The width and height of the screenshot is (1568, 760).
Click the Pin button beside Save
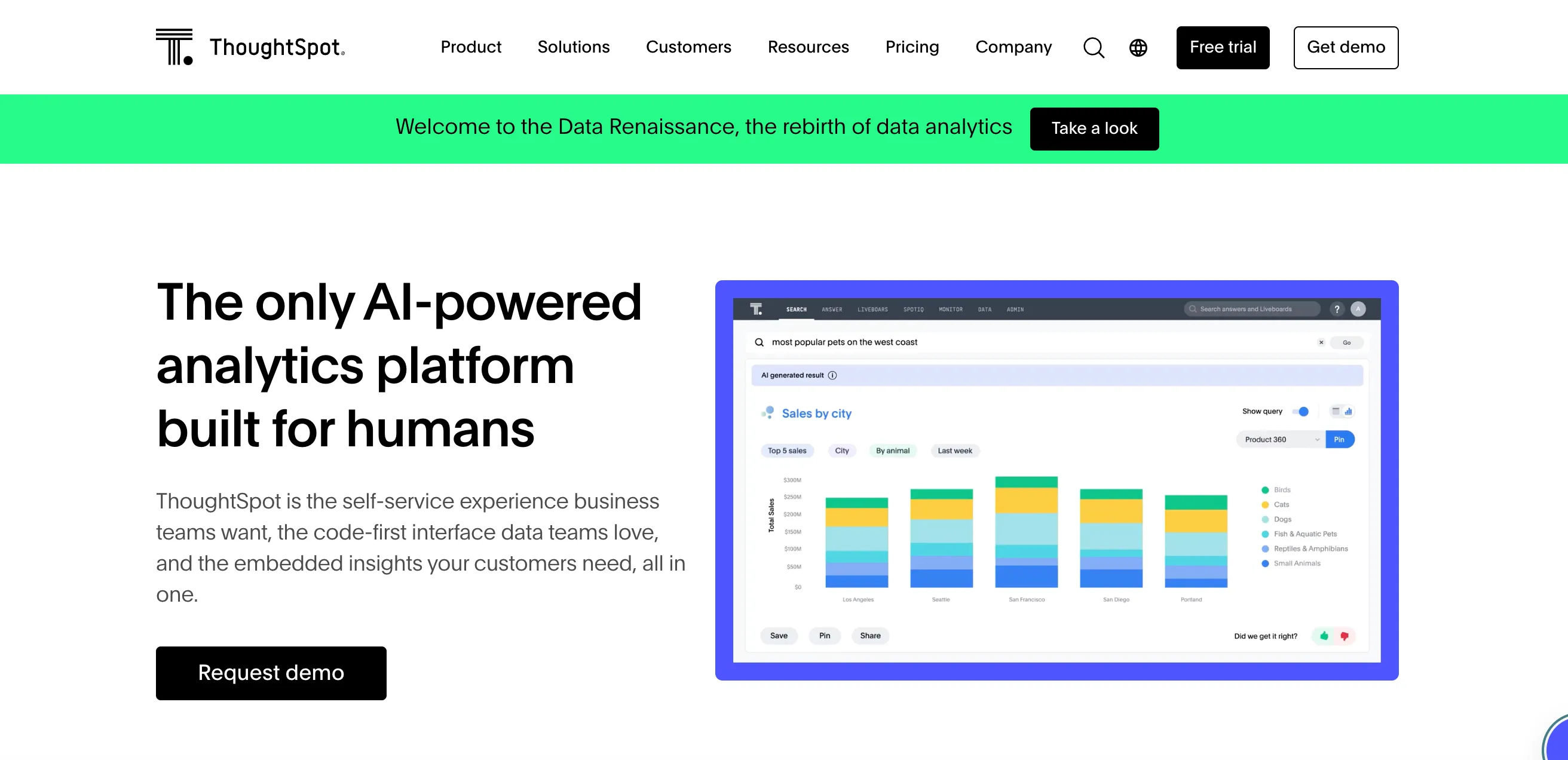tap(824, 636)
